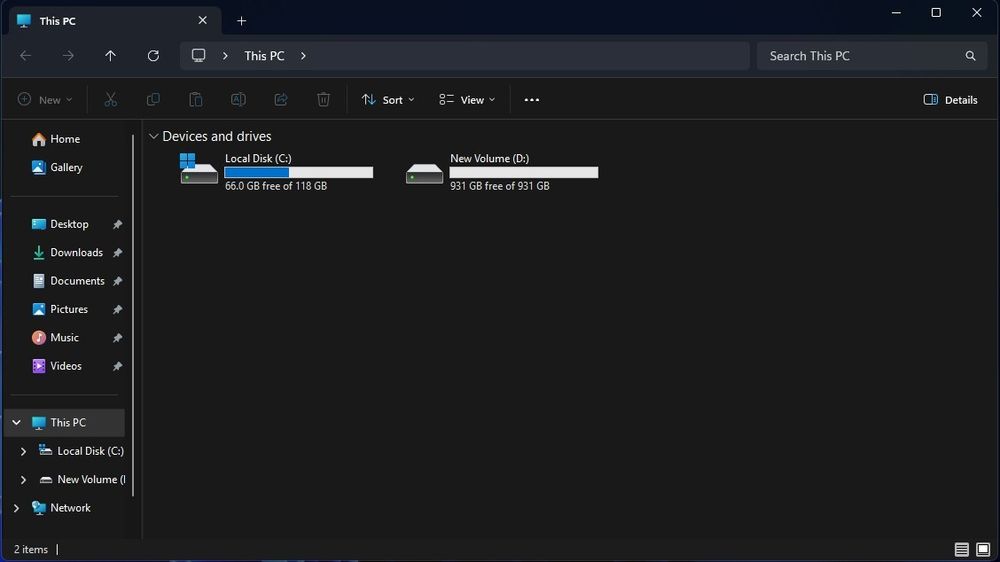Open Pictures in sidebar
1000x562 pixels.
coord(59,309)
